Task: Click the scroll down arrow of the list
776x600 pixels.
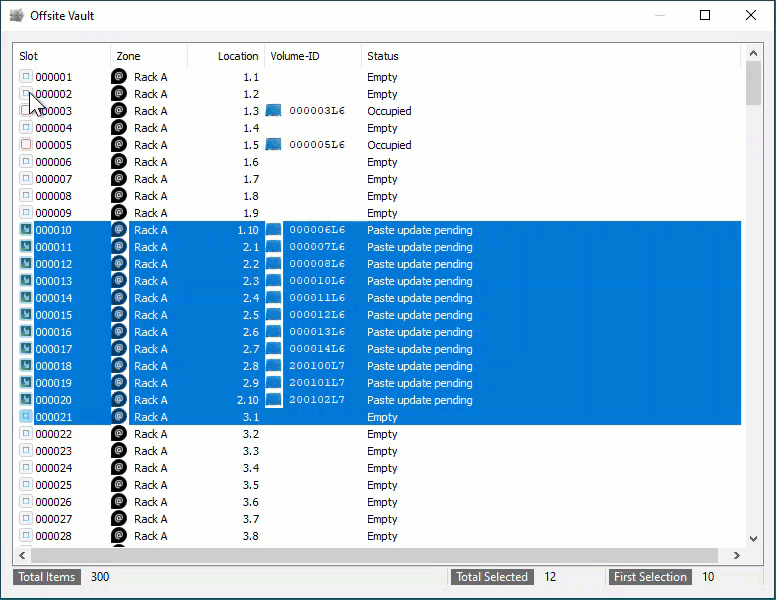Action: click(753, 539)
